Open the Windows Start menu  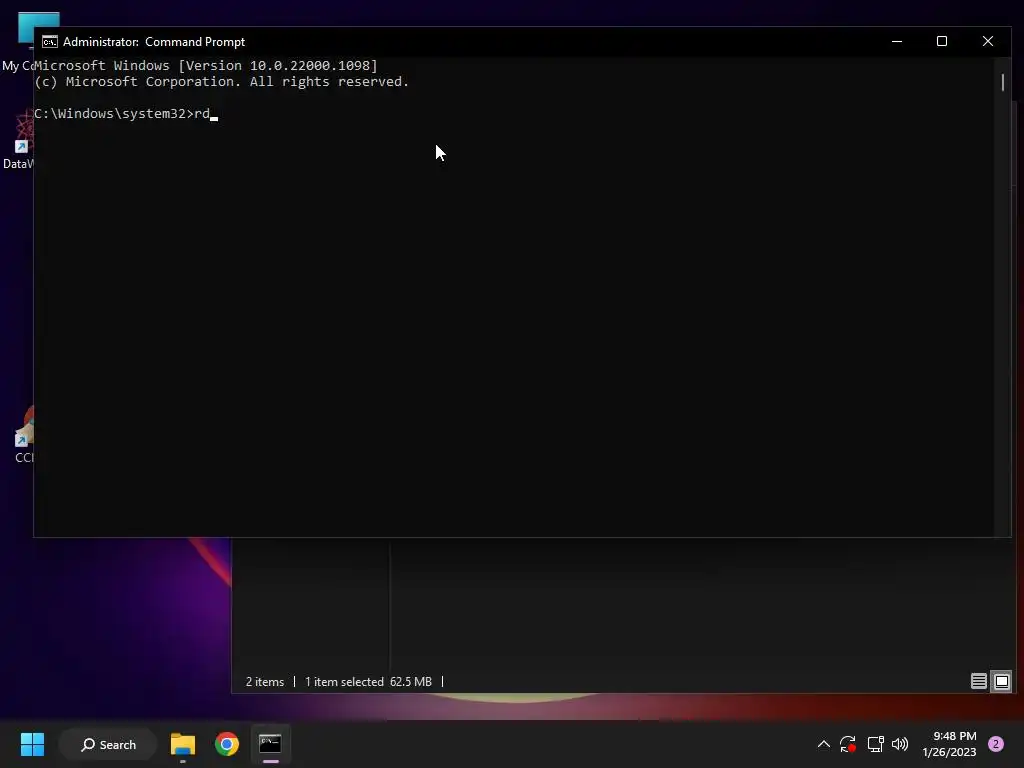(x=32, y=744)
